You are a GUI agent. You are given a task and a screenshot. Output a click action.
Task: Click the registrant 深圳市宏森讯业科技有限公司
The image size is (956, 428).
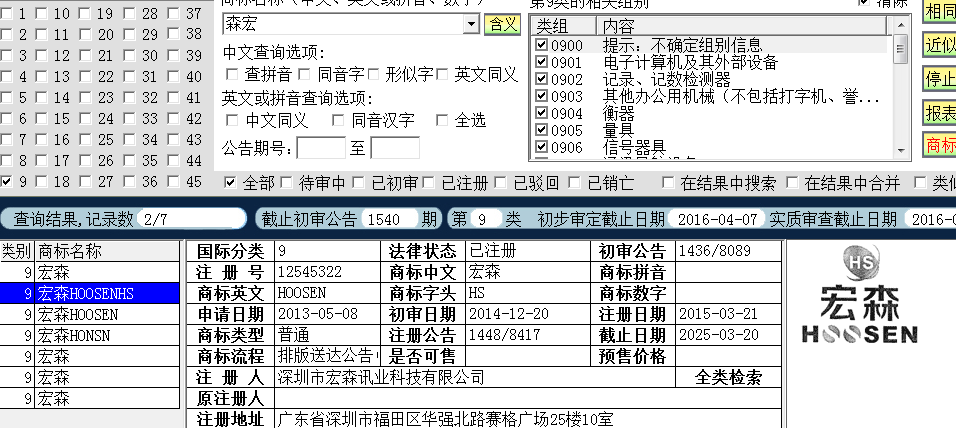[x=381, y=377]
